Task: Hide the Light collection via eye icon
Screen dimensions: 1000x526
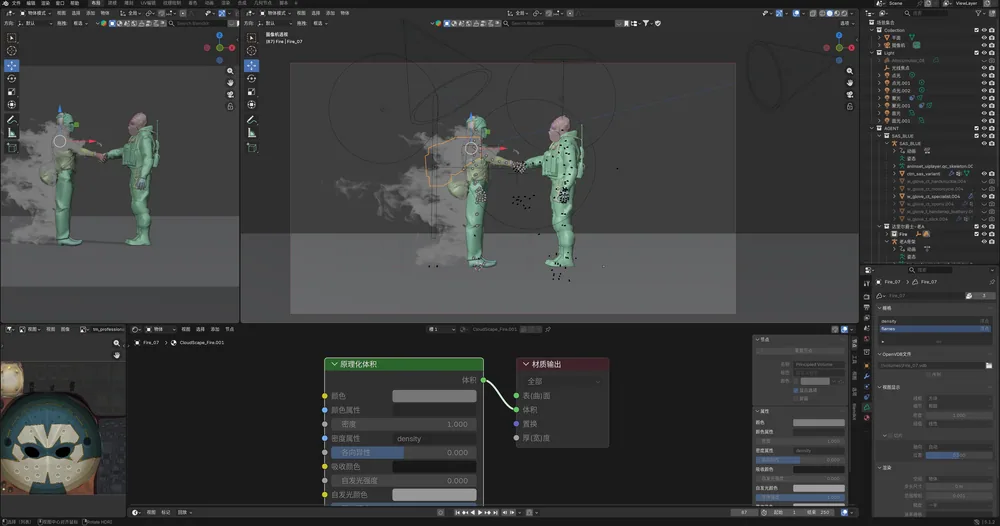Action: click(984, 53)
